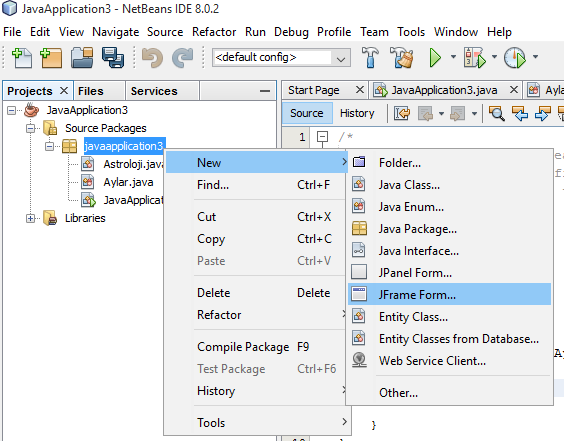Click the Redo toolbar arrow
Screen dimensions: 564x441
pyautogui.click(x=183, y=58)
